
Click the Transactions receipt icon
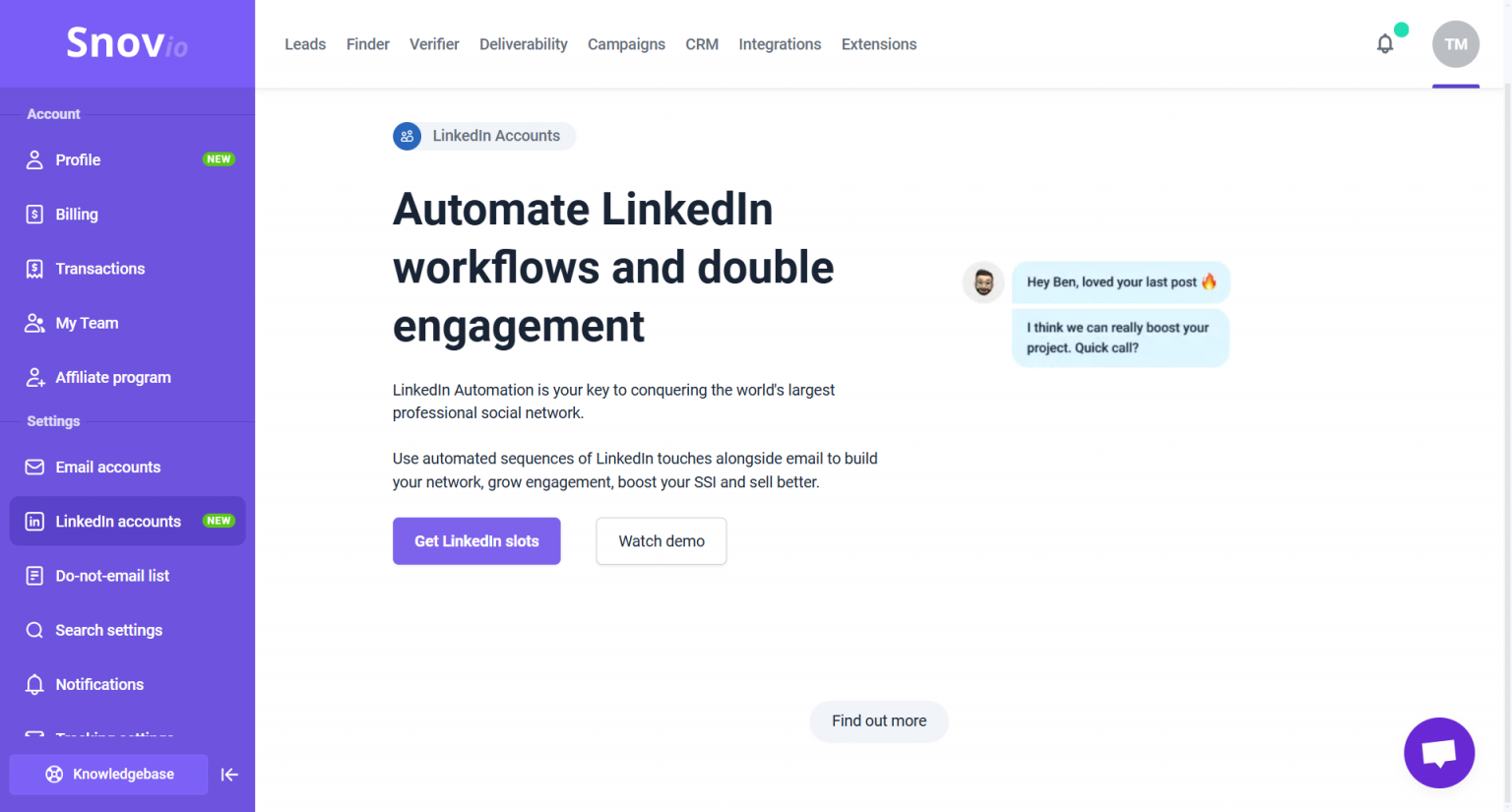[x=34, y=269]
